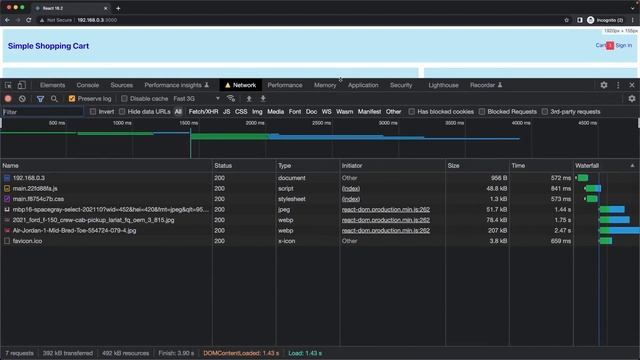
Task: Open DevTools more options menu
Action: point(618,85)
